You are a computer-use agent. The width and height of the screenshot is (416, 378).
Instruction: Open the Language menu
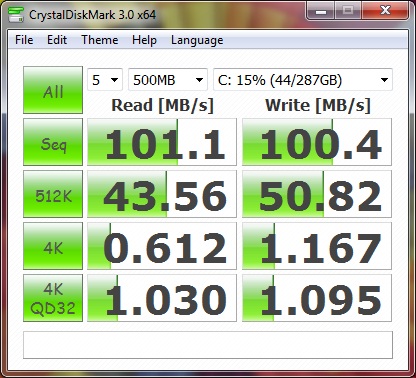tap(197, 40)
